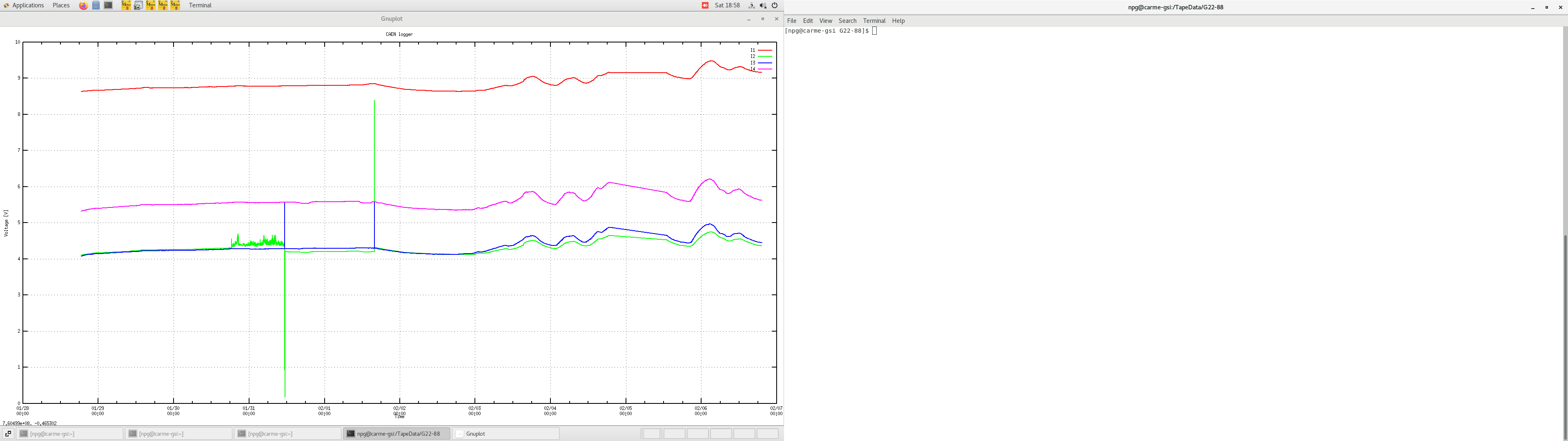
Task: Toggle I1 plot via red legend entry
Action: [760, 50]
